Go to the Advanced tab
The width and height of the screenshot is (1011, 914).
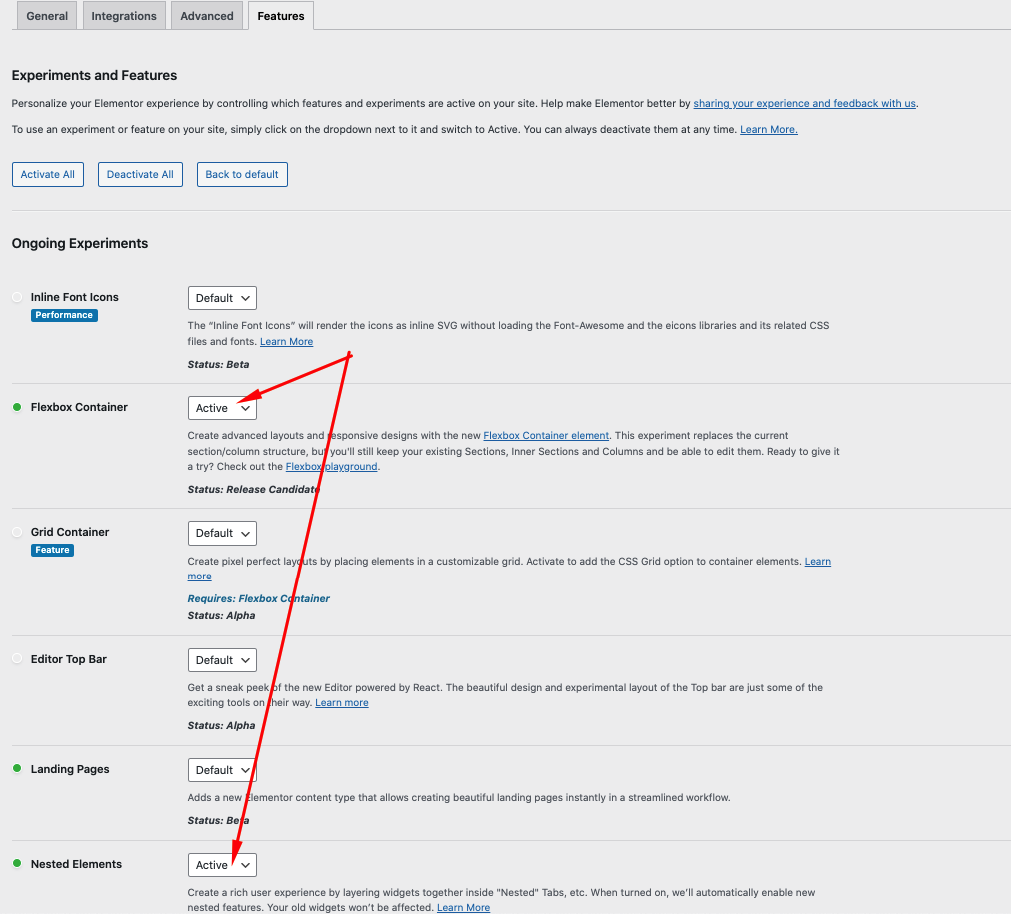tap(207, 16)
